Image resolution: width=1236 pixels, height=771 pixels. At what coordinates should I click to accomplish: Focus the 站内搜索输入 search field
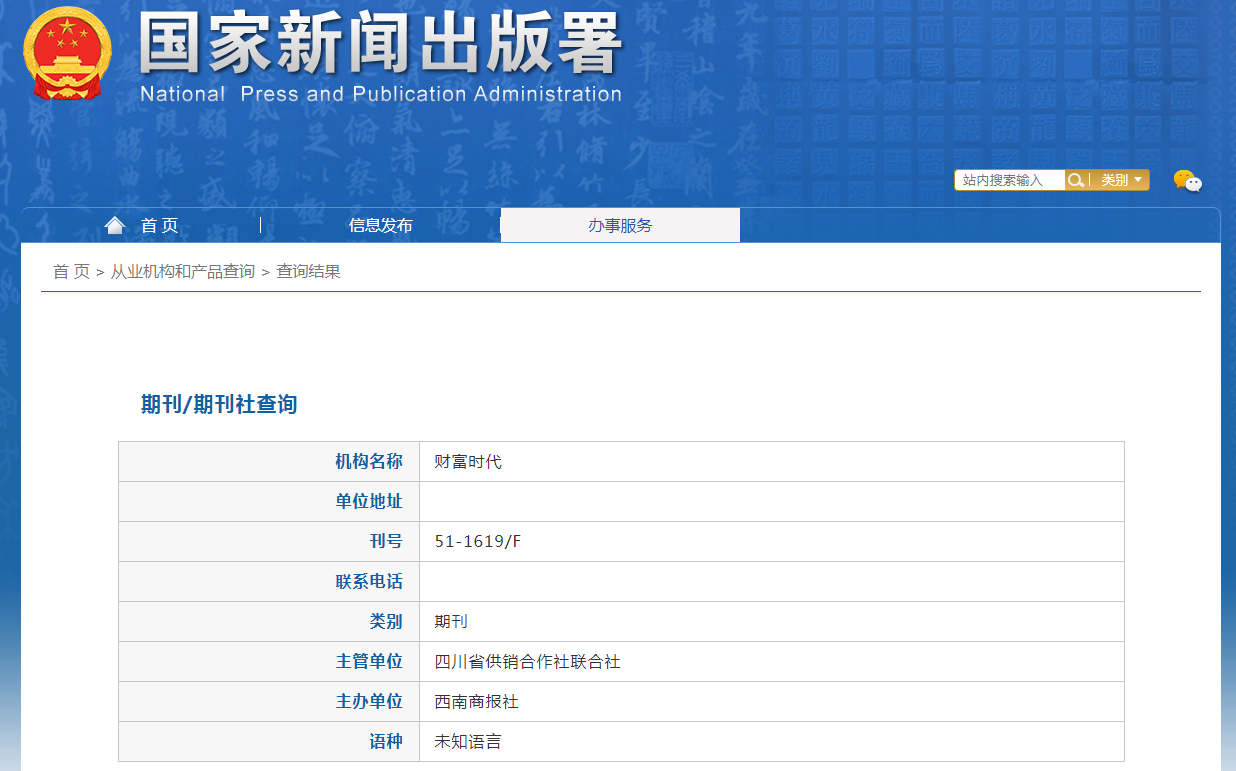(1008, 180)
